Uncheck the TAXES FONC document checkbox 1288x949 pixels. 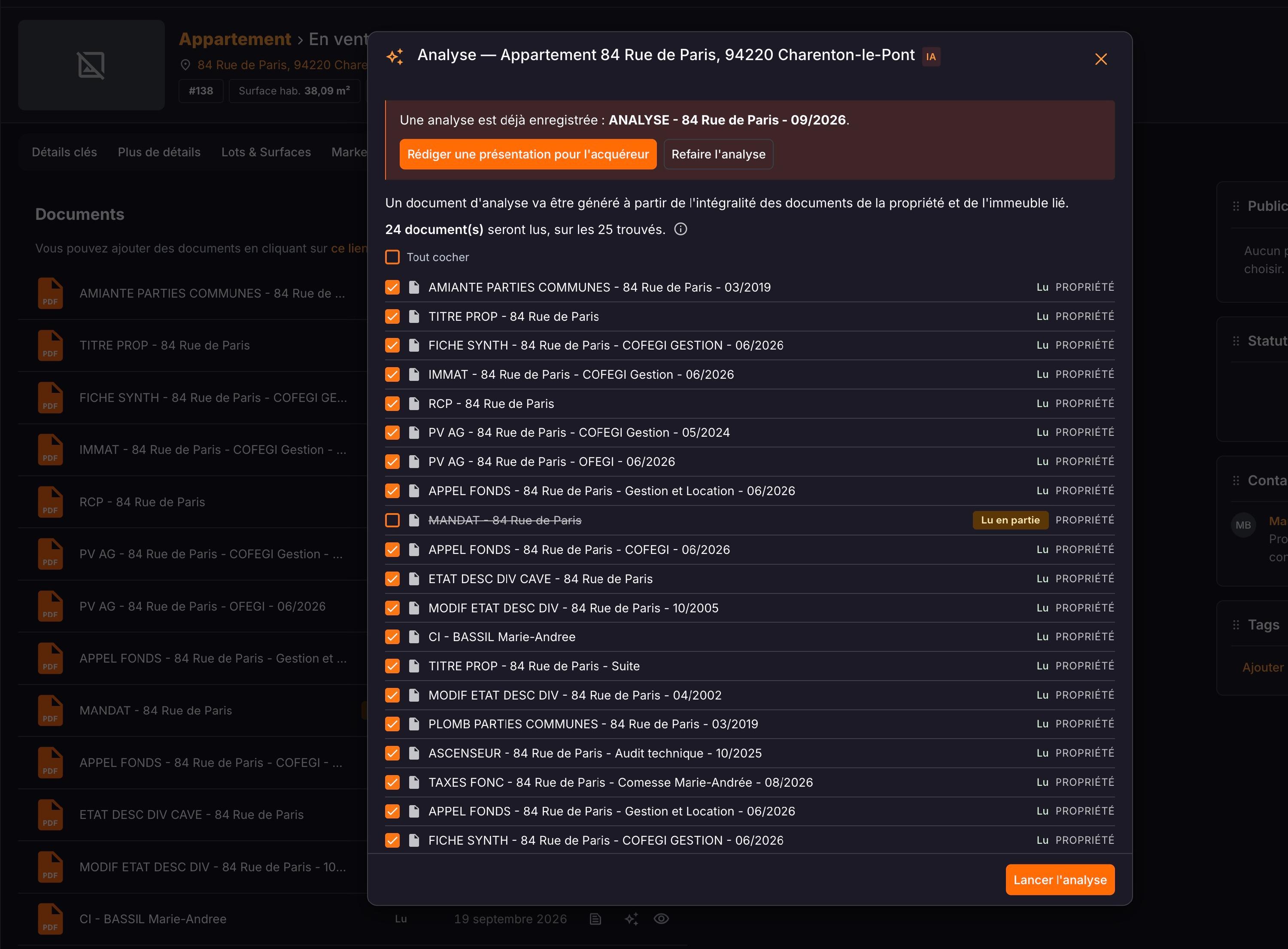[392, 782]
